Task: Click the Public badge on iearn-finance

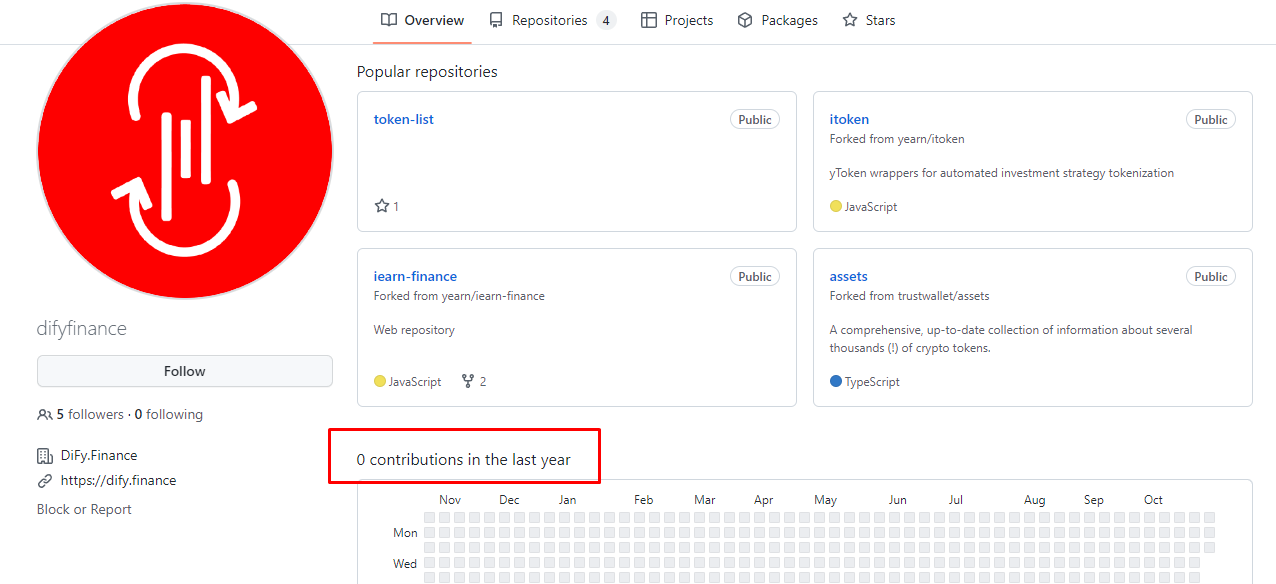Action: click(755, 276)
